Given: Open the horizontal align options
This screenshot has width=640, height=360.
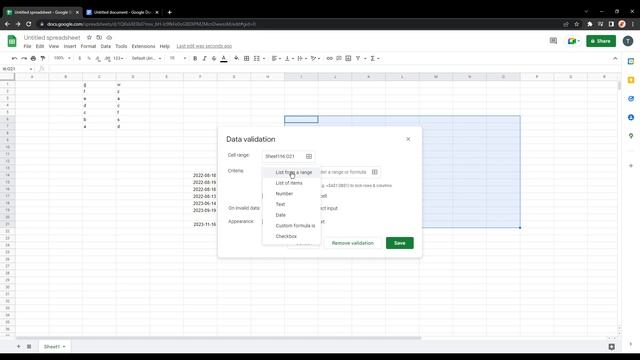Looking at the screenshot, I should point(276,58).
